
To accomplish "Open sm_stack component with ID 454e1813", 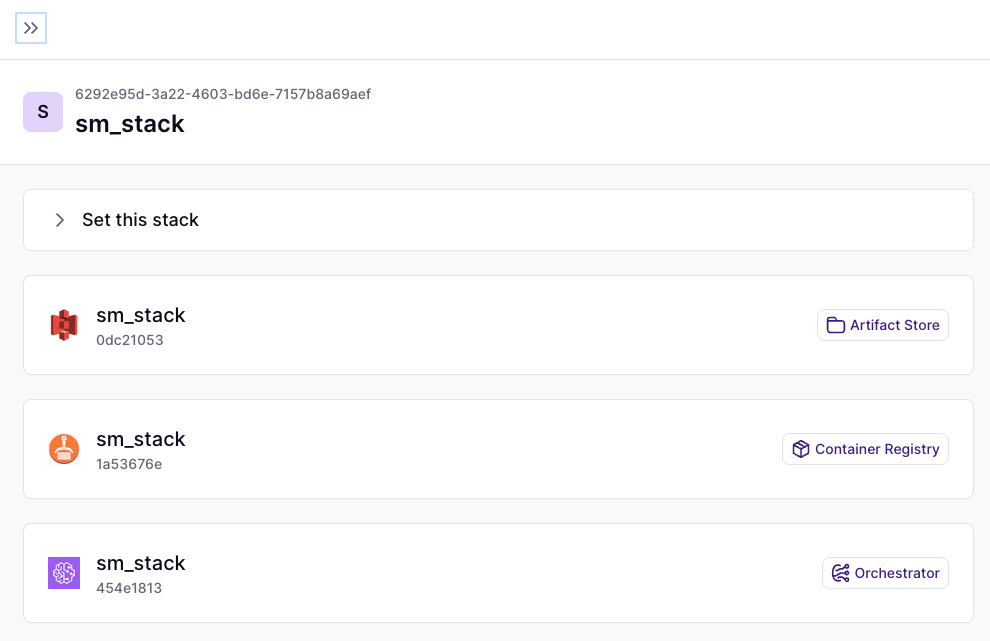I will (x=141, y=563).
